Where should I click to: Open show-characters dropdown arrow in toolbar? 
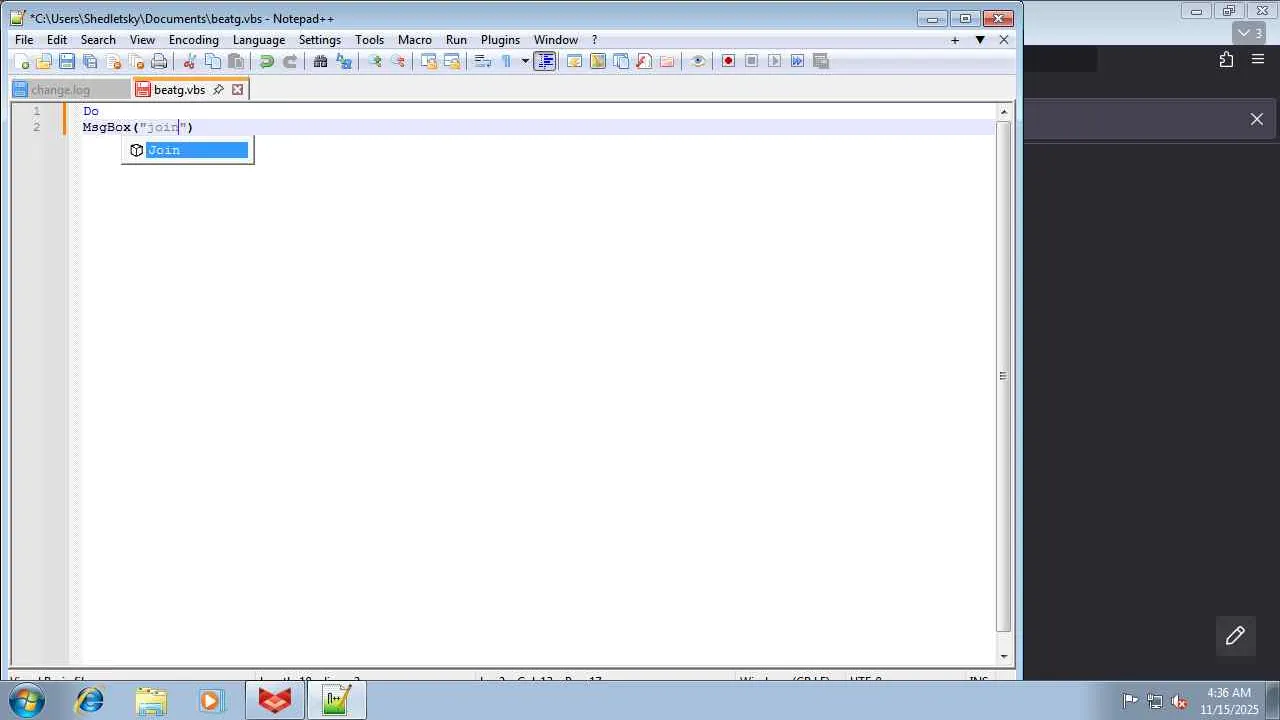coord(524,61)
